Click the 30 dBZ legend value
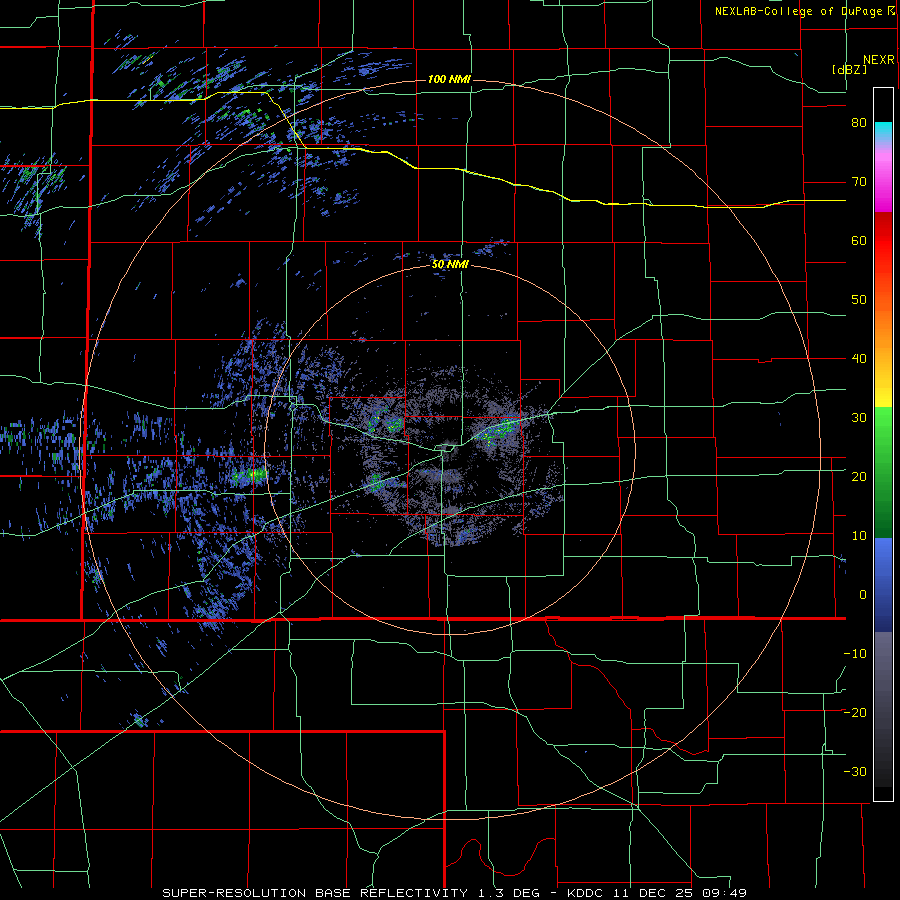Viewport: 900px width, 900px height. (x=859, y=418)
